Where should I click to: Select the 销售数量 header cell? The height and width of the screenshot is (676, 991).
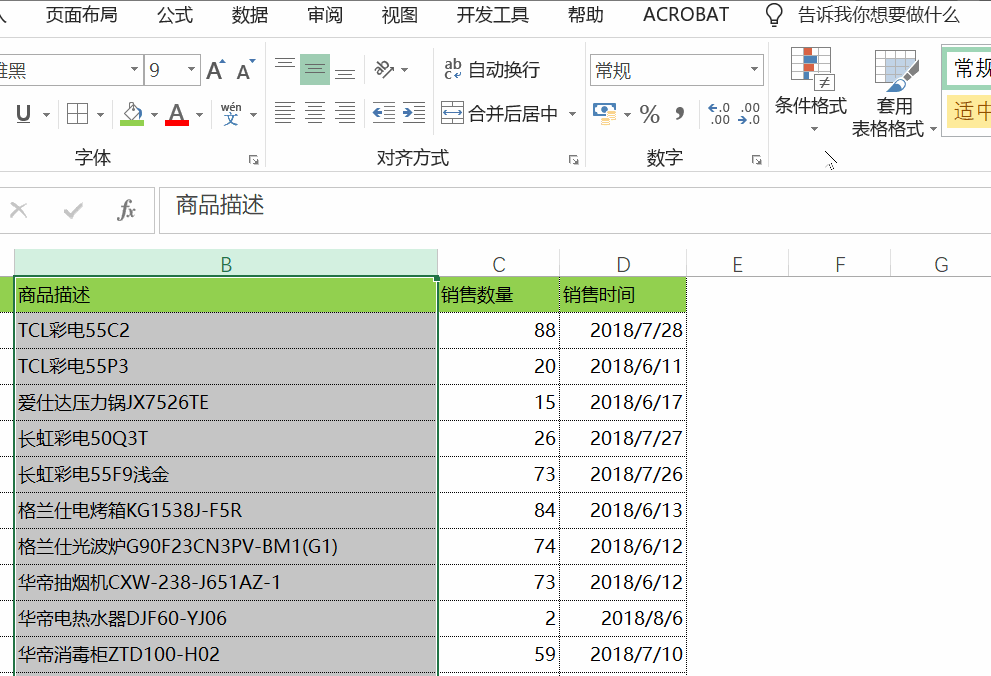click(499, 294)
